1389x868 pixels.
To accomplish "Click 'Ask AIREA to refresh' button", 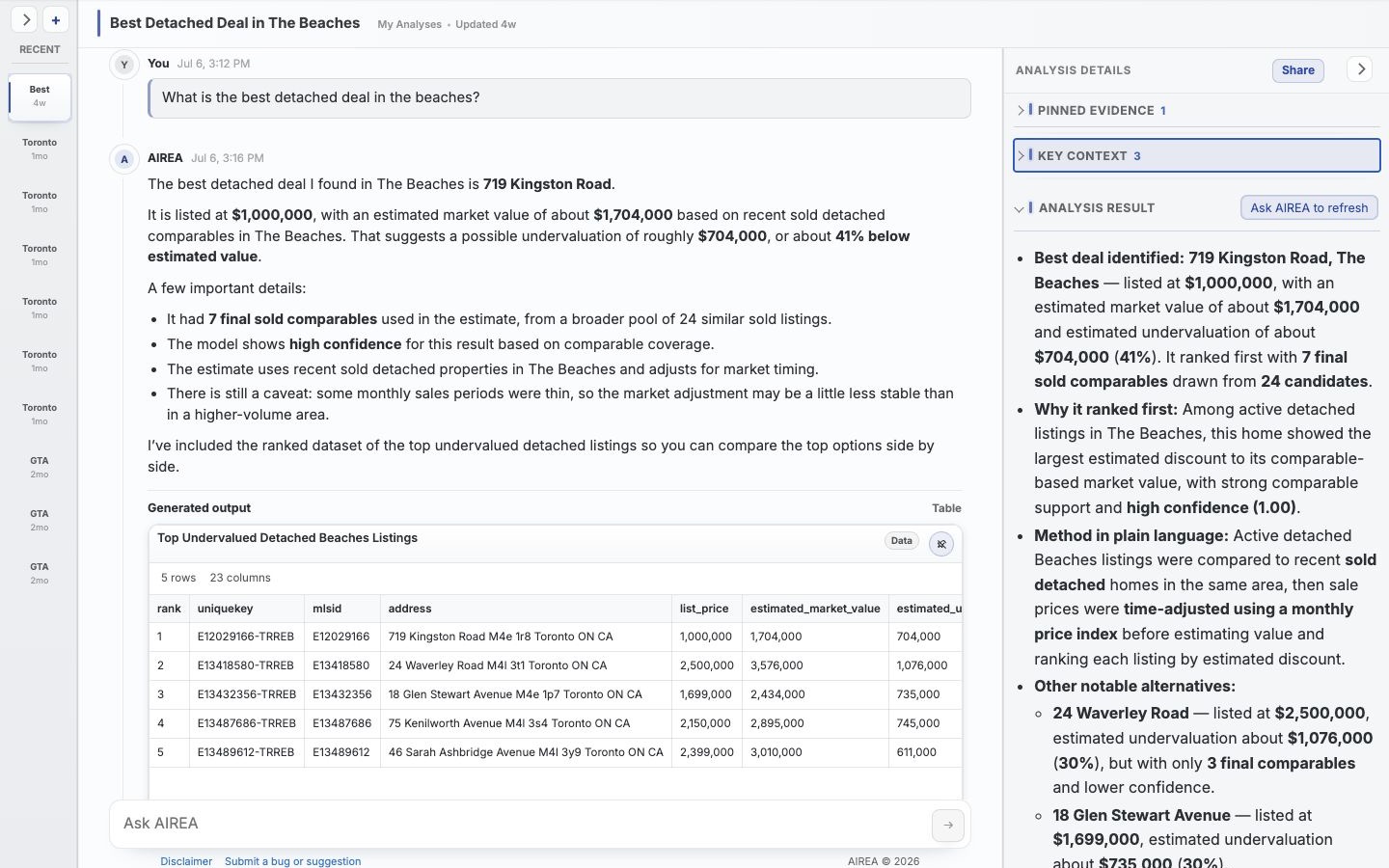I will pos(1309,207).
